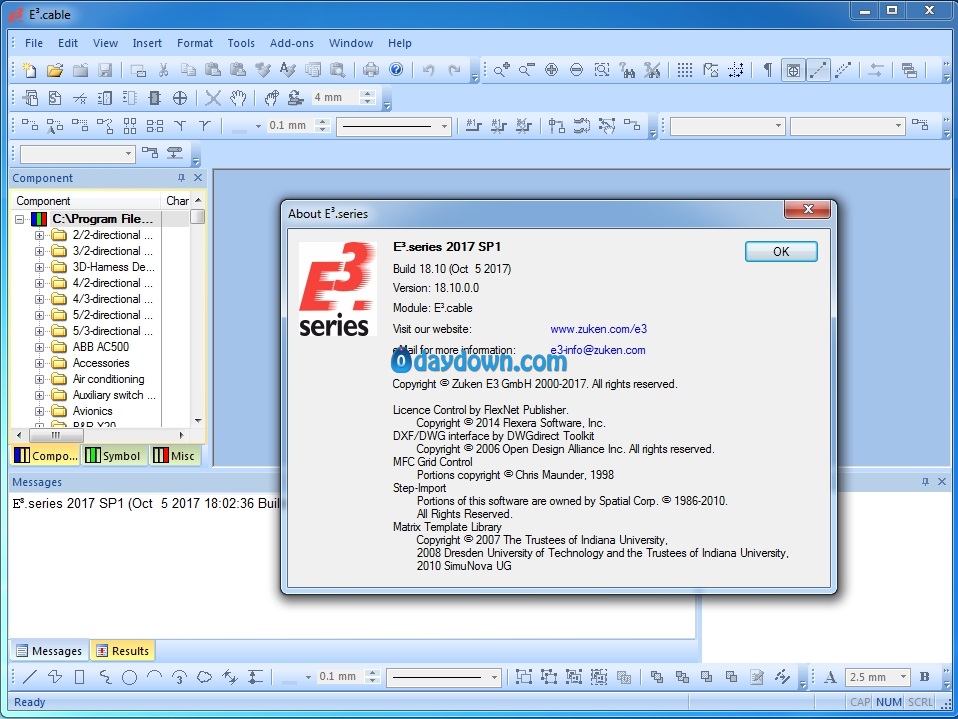Image resolution: width=958 pixels, height=719 pixels.
Task: Expand the ABB AC500 folder
Action: (x=39, y=347)
